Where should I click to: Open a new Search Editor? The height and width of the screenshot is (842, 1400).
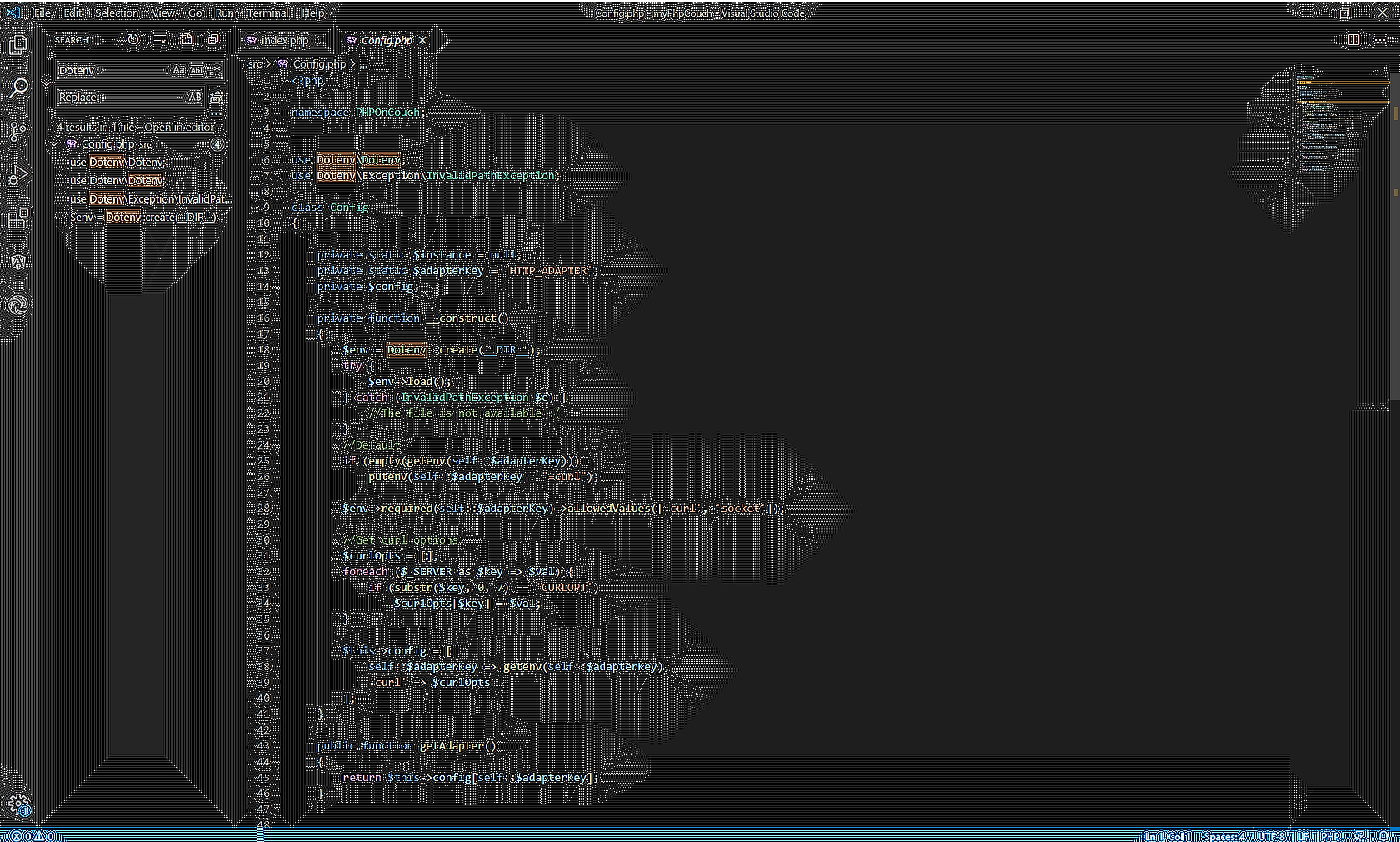tap(187, 39)
